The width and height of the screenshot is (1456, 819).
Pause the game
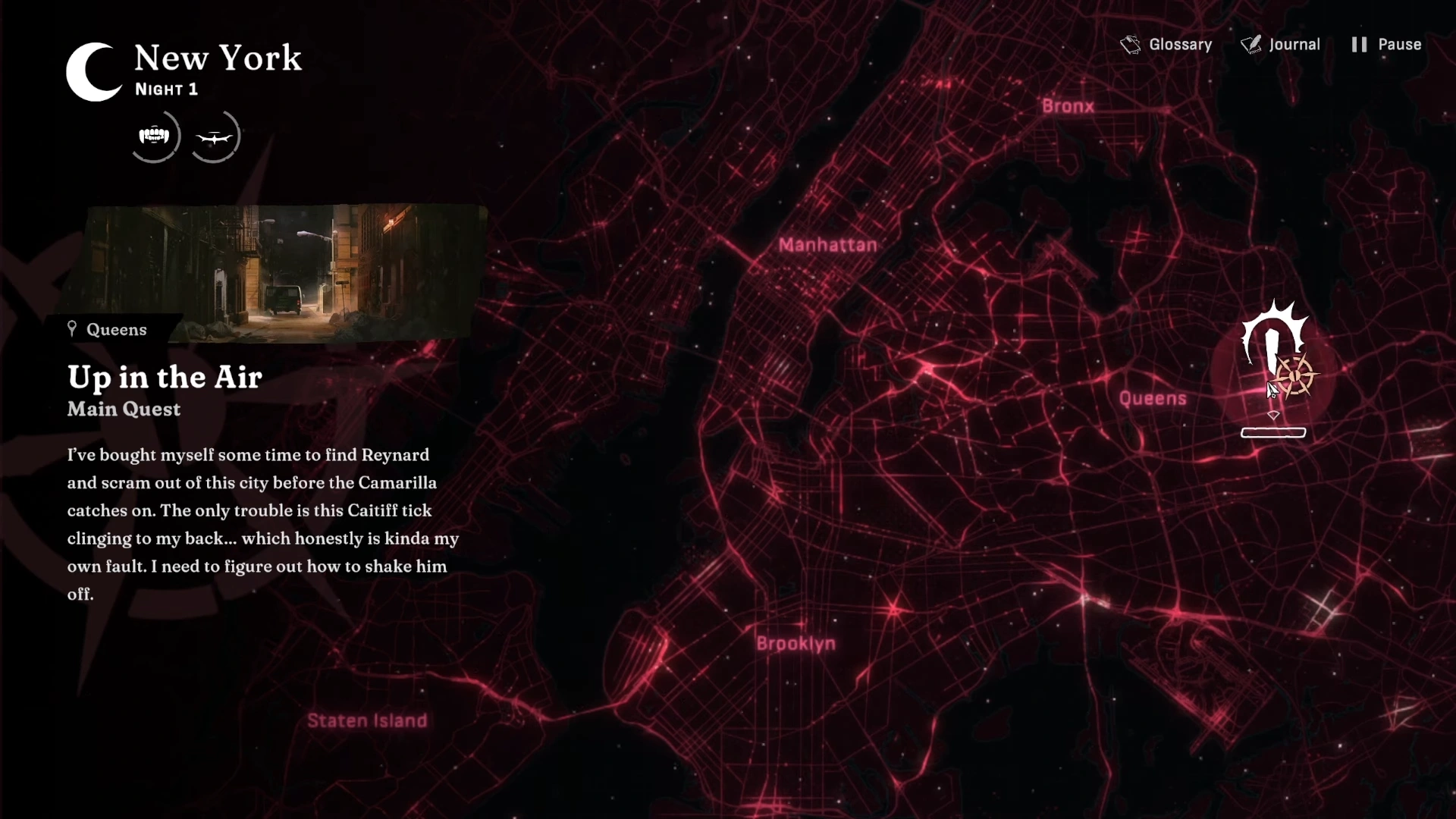point(1386,45)
